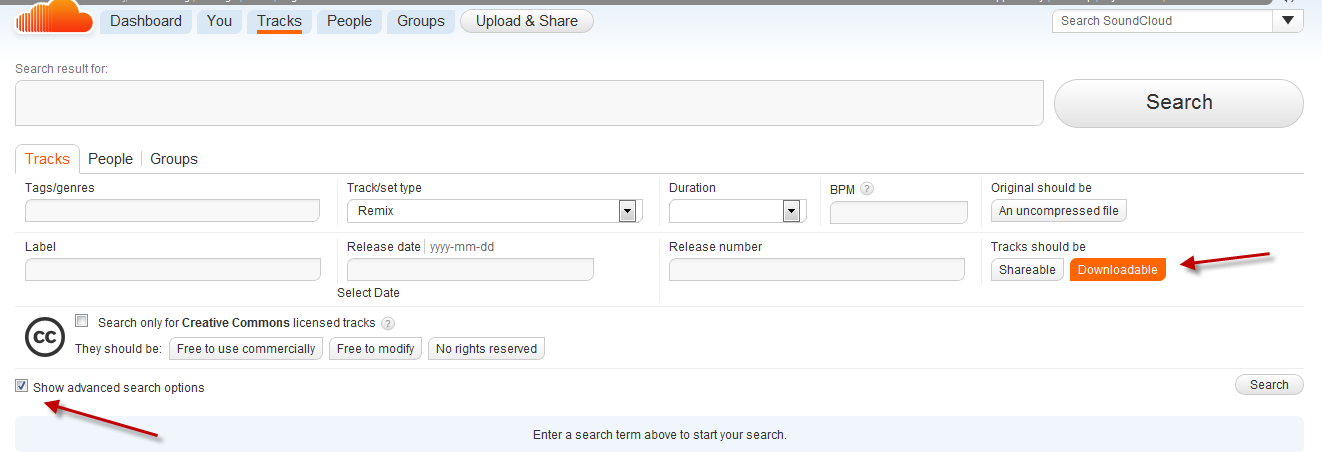Toggle the Shareable filter button
The width and height of the screenshot is (1322, 452).
coord(1027,270)
